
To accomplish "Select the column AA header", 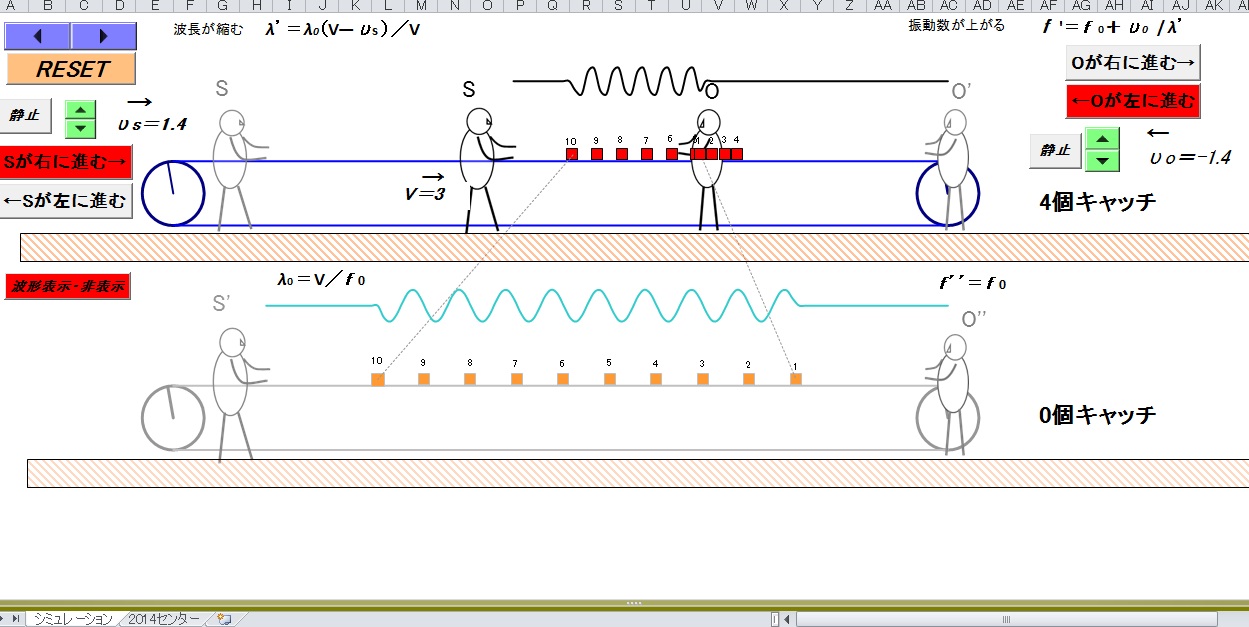I will coord(883,6).
